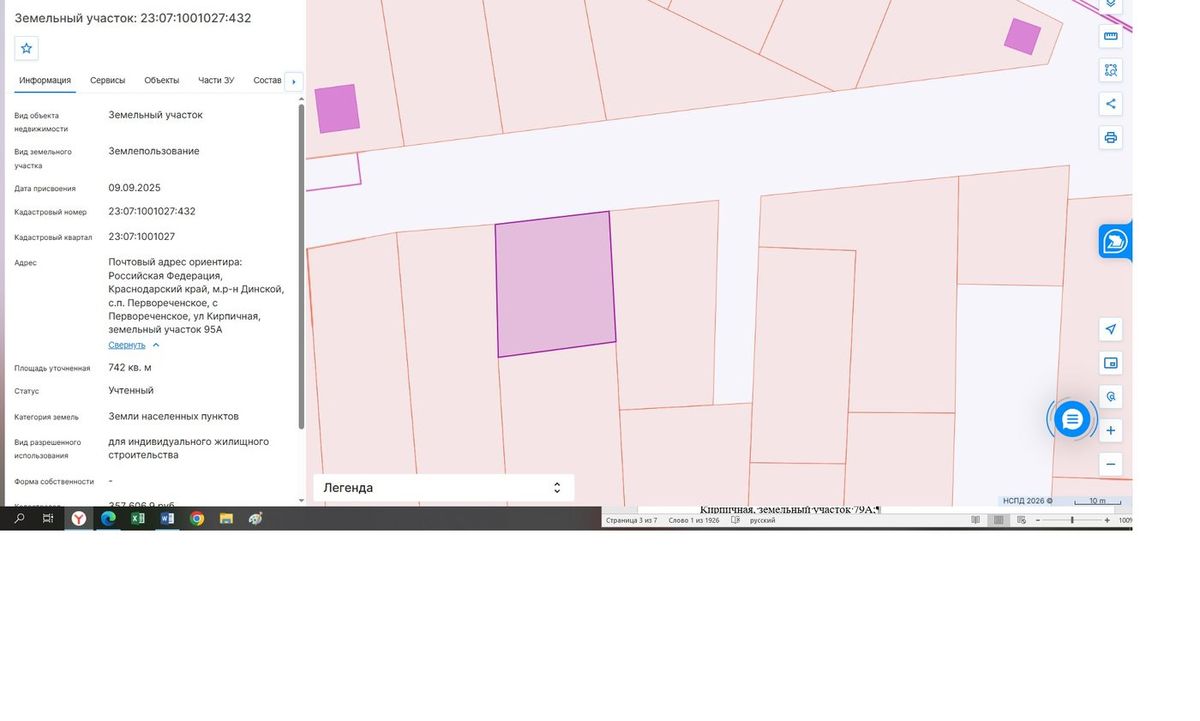Image resolution: width=1200 pixels, height=721 pixels.
Task: Switch Word to Web Layout view
Action: tap(1020, 520)
